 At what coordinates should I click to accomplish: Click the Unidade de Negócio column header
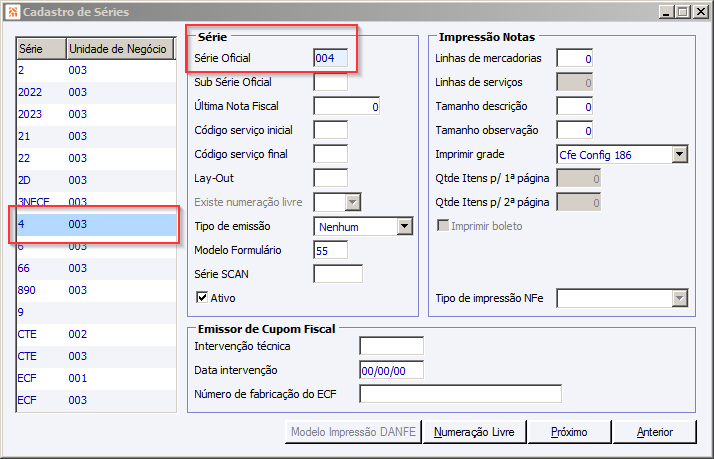click(118, 49)
